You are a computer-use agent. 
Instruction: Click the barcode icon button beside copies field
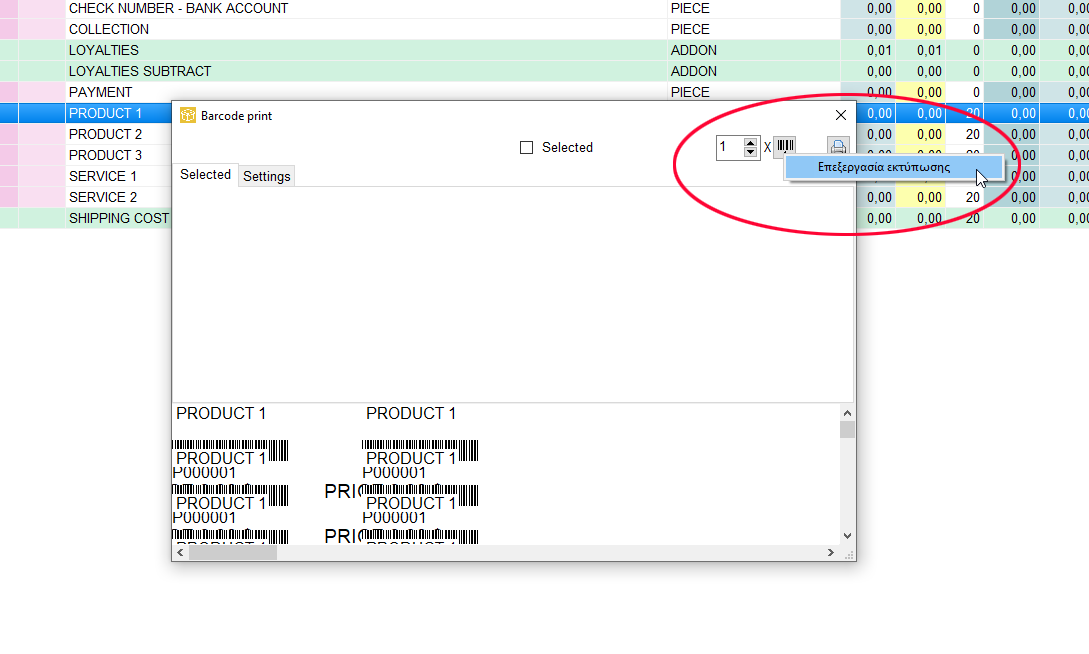pos(785,146)
